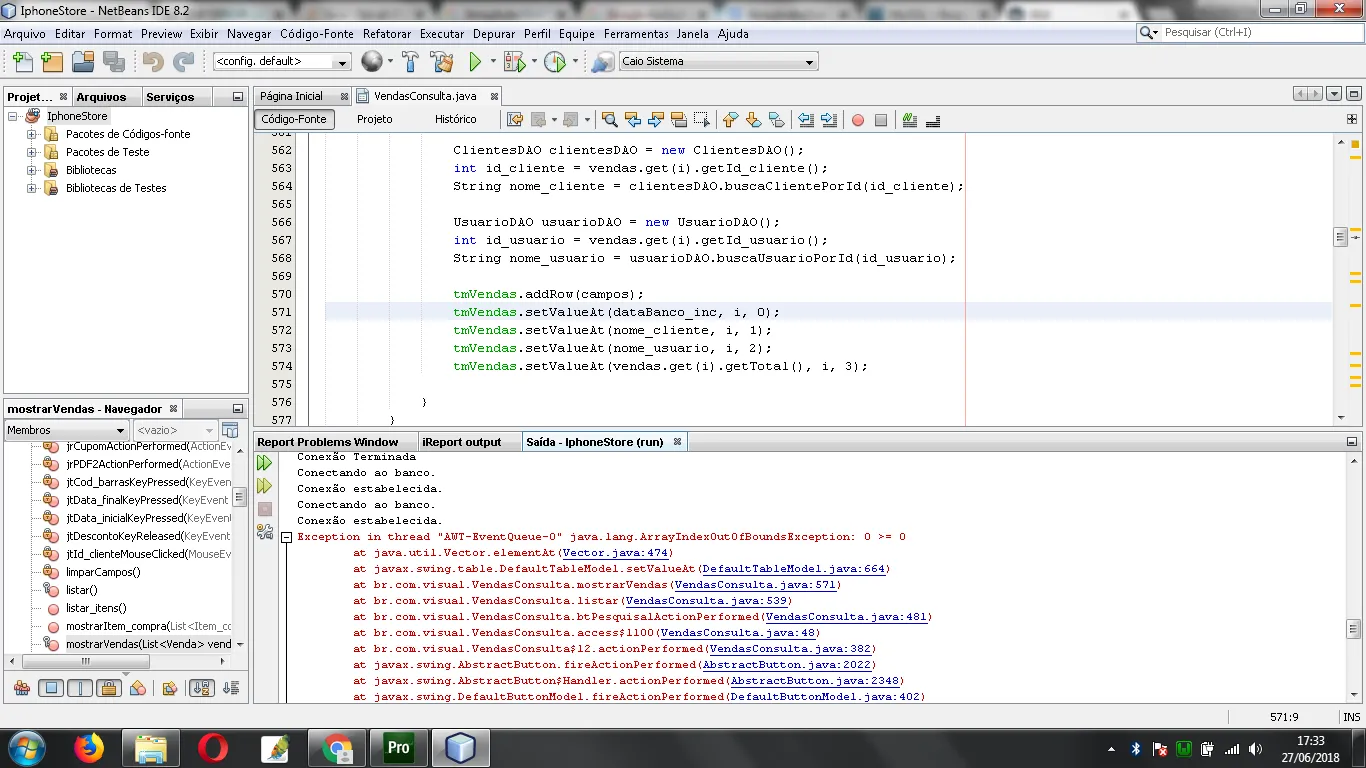Switch to the Página Inicial tab
The image size is (1366, 768).
(291, 96)
